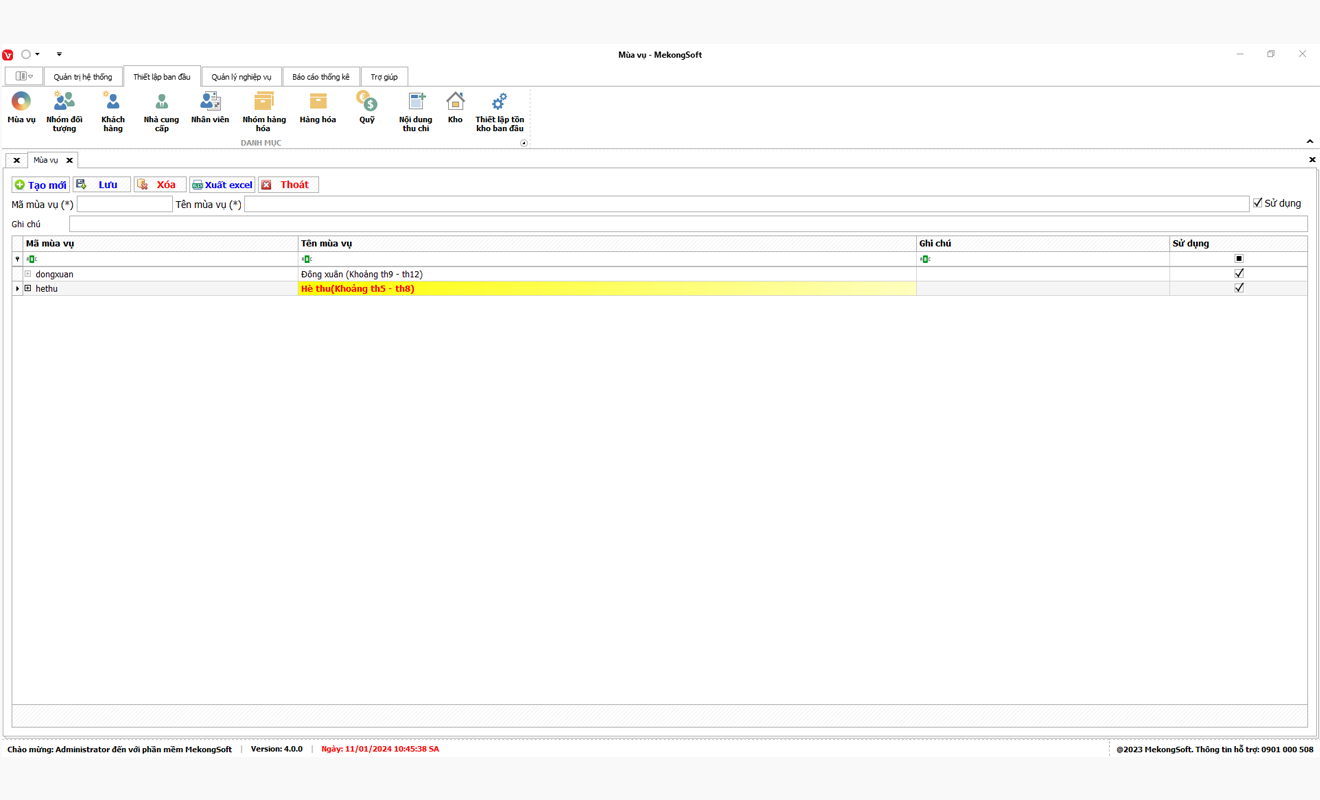Viewport: 1320px width, 800px height.
Task: Toggle the Sử dụng checkbox in form
Action: click(1258, 203)
